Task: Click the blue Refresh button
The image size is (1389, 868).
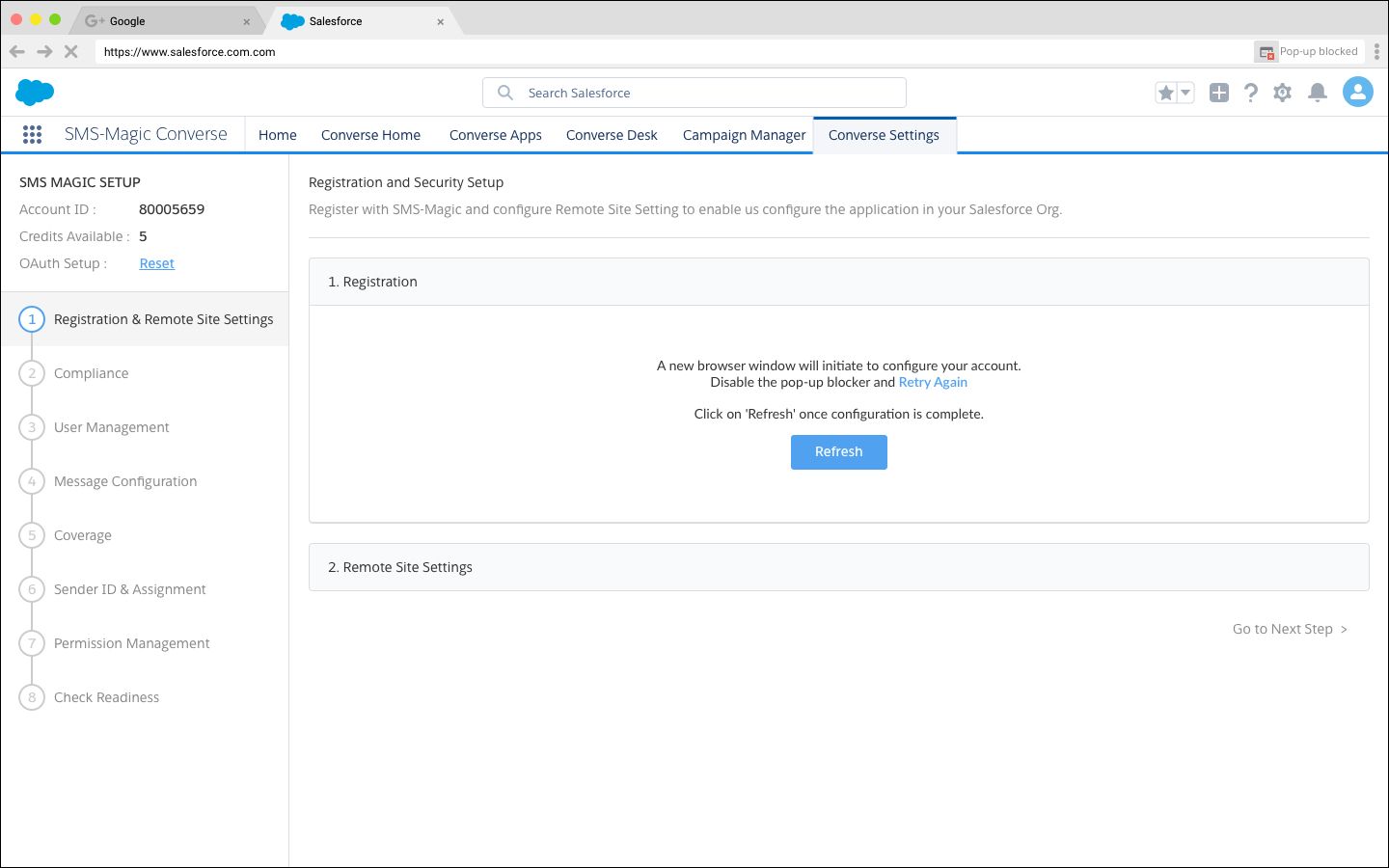Action: click(x=839, y=451)
